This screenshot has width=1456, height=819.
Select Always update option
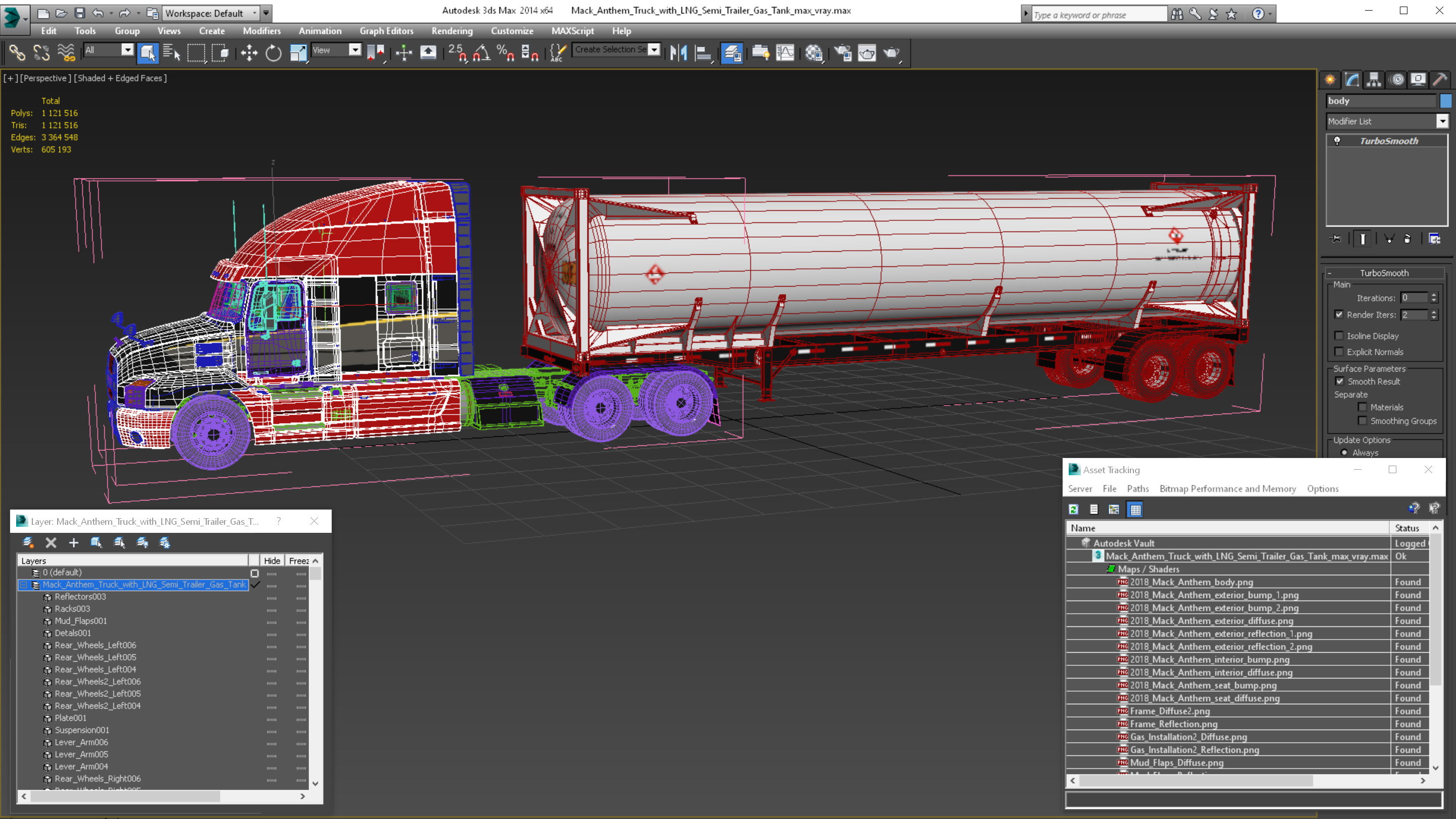[x=1345, y=452]
